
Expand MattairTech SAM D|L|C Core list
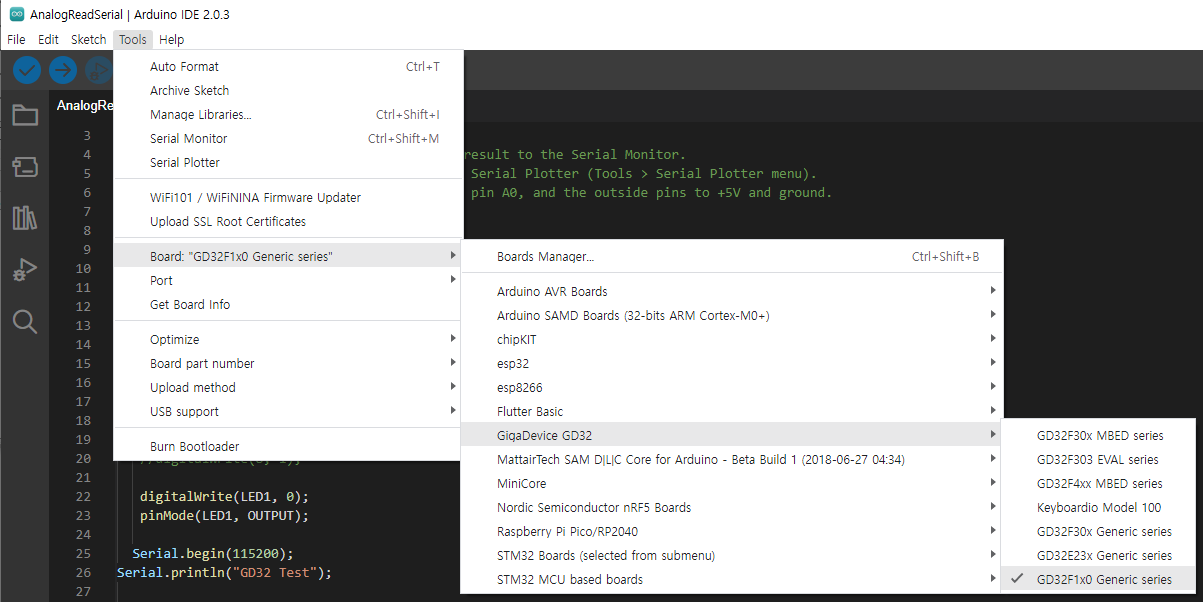point(731,460)
